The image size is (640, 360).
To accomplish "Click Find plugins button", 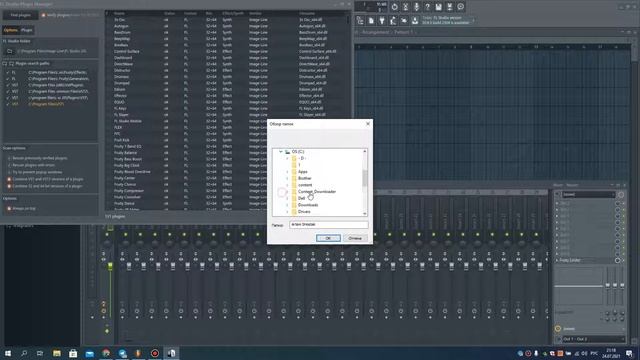I will click(20, 15).
